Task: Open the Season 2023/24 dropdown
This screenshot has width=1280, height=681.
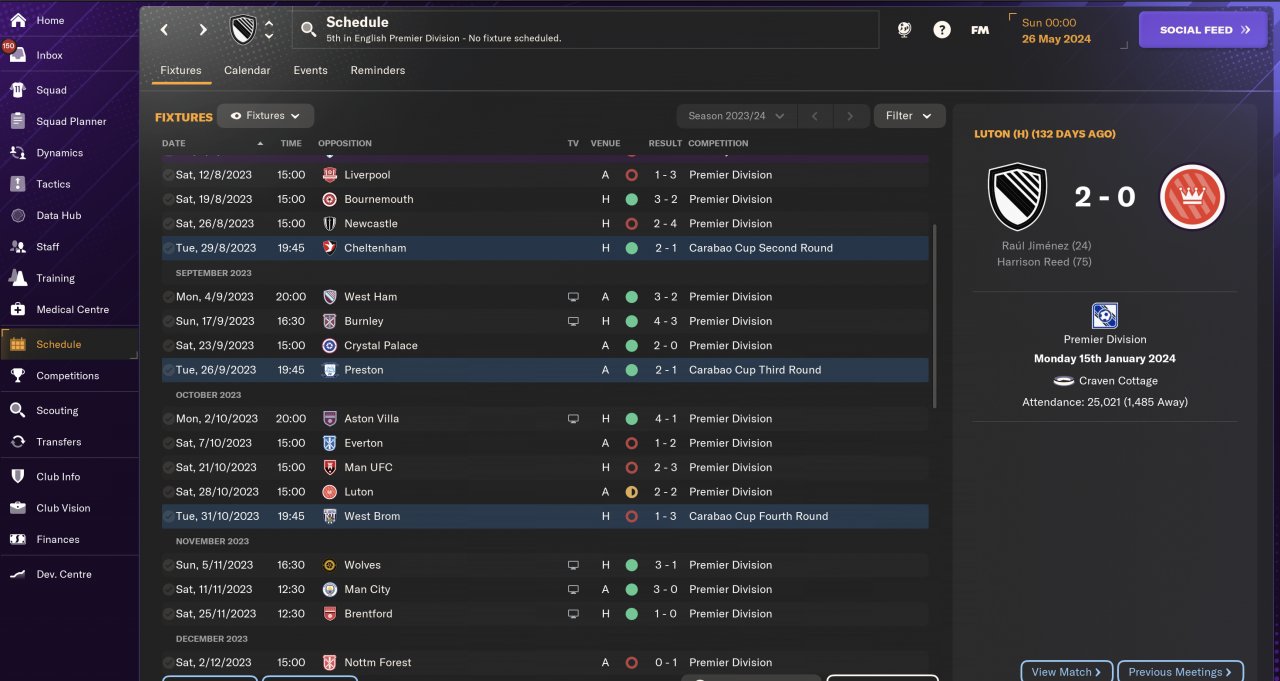Action: click(736, 116)
